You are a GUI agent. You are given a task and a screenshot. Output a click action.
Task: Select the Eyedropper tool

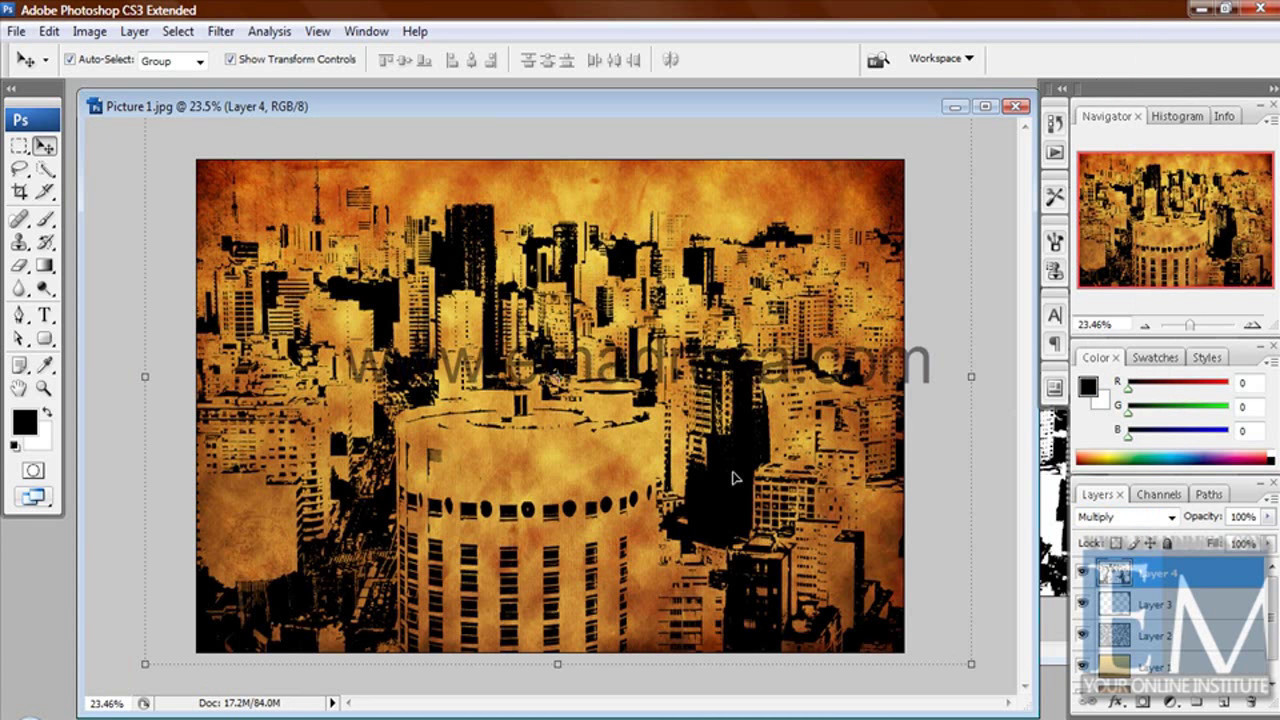click(44, 366)
